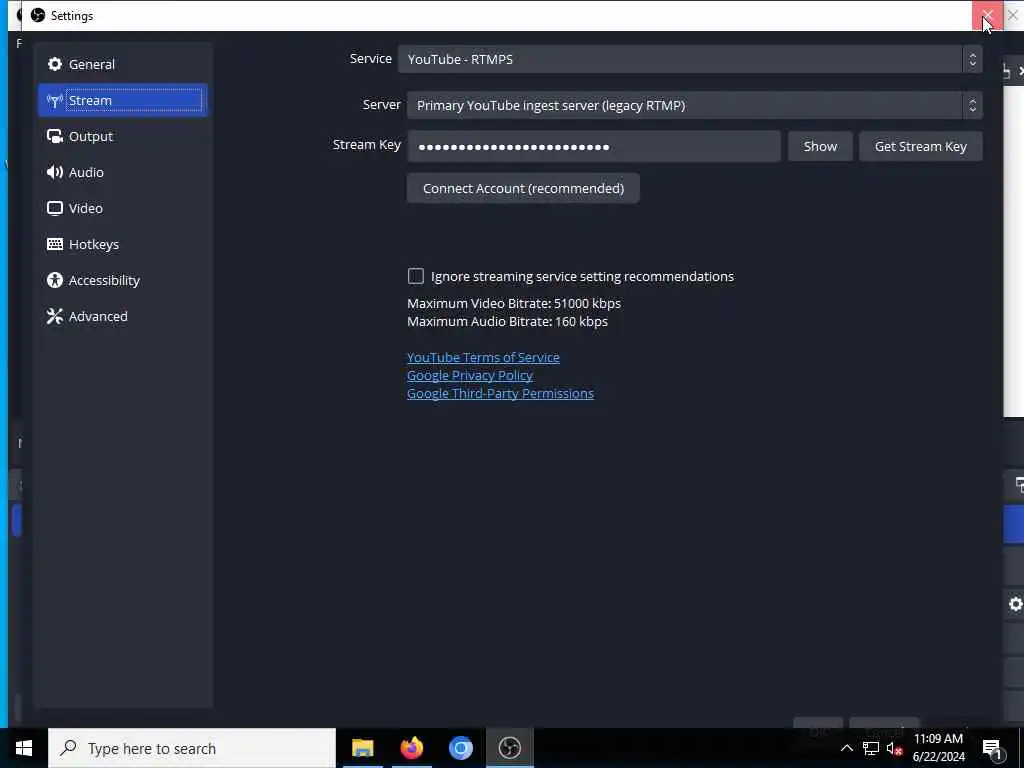Open the Output settings section
Screen dimensions: 1024x768
click(x=123, y=136)
